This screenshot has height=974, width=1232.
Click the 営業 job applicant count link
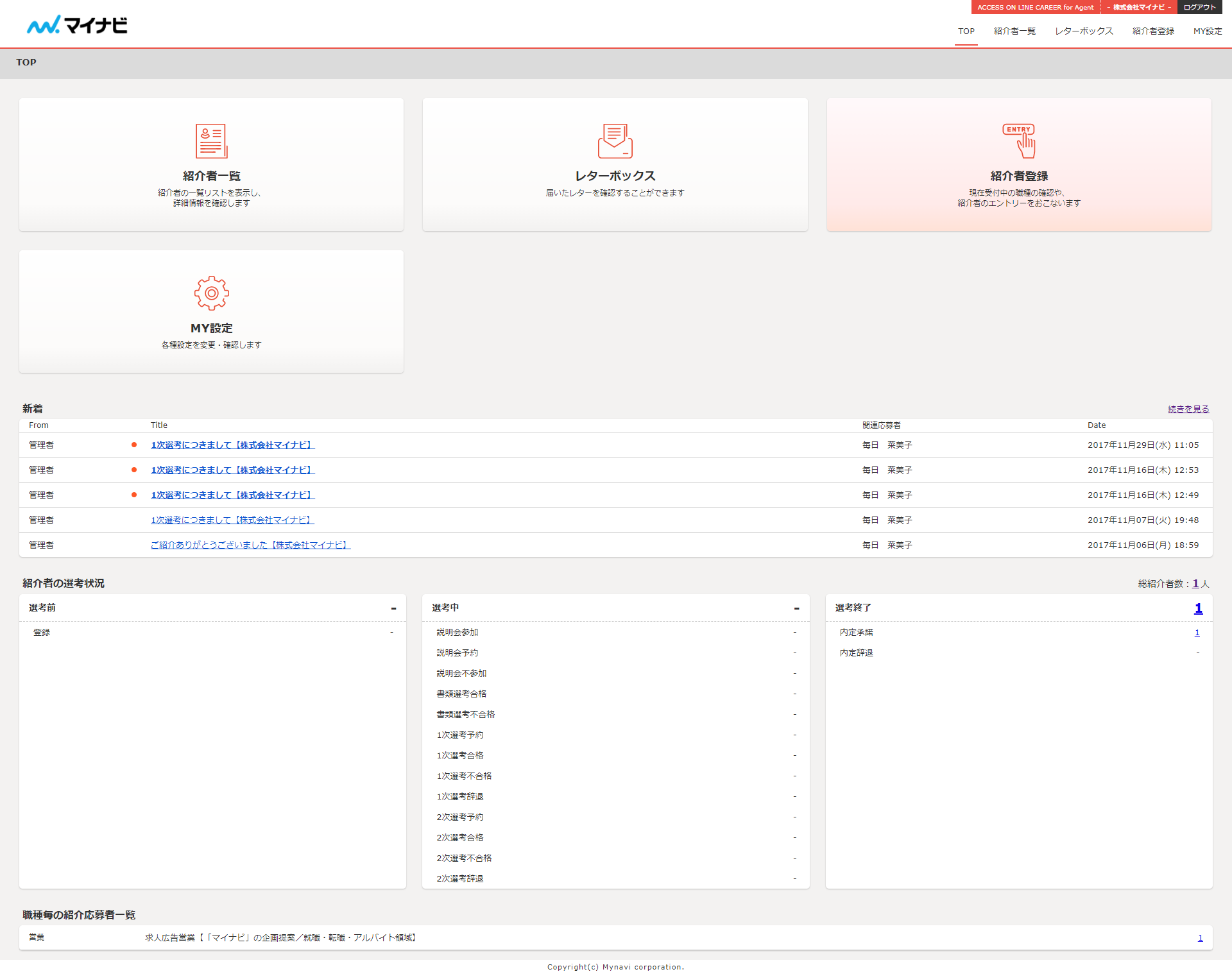[x=1200, y=937]
